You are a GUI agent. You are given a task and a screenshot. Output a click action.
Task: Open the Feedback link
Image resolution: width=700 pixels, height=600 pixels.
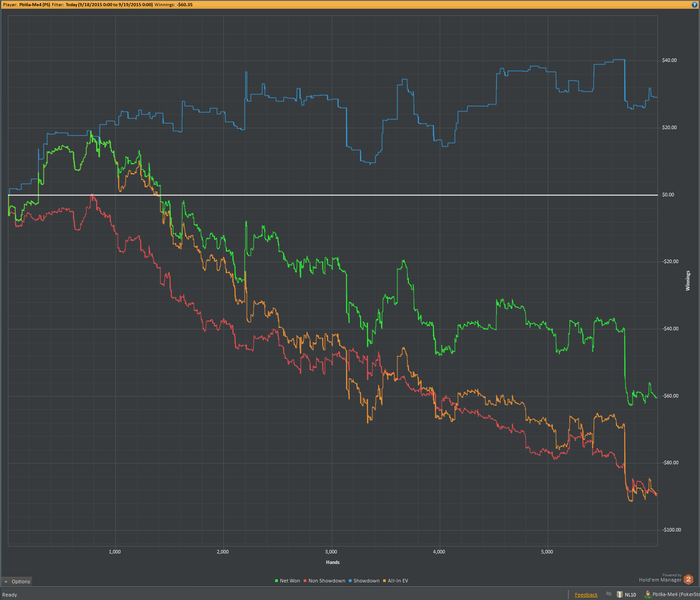point(586,595)
